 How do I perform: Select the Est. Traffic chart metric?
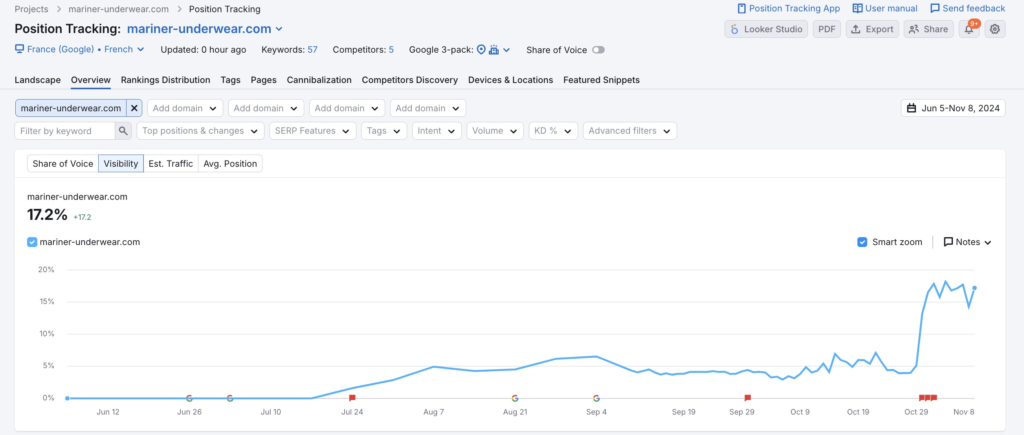[170, 163]
